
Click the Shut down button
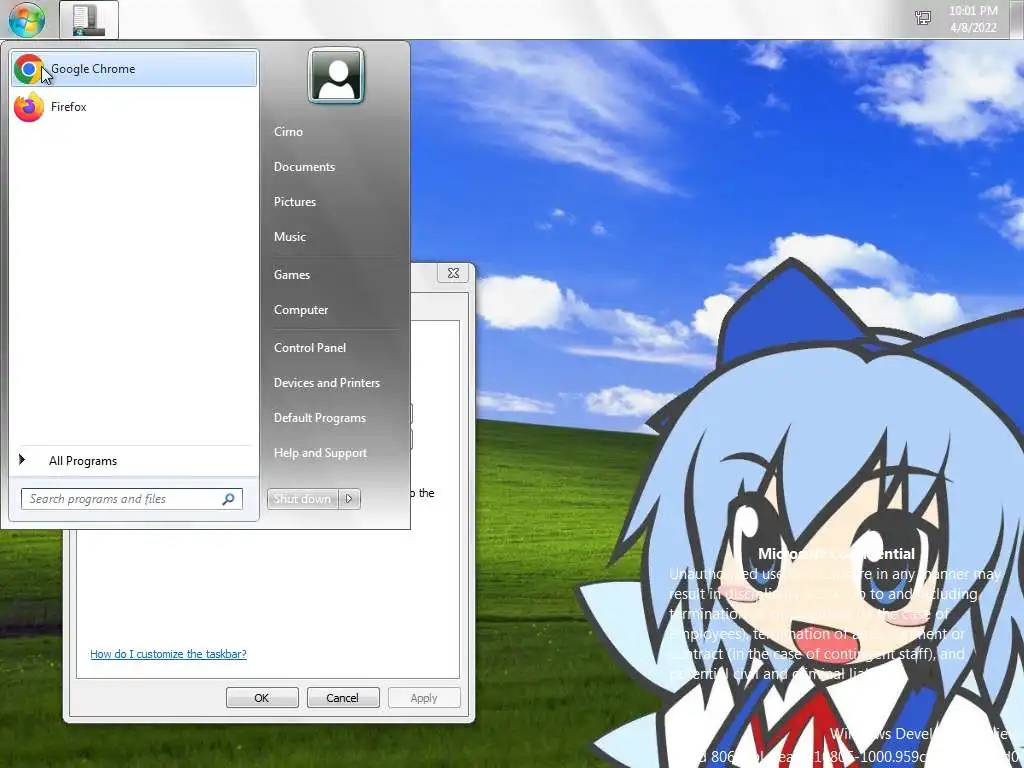click(x=302, y=499)
